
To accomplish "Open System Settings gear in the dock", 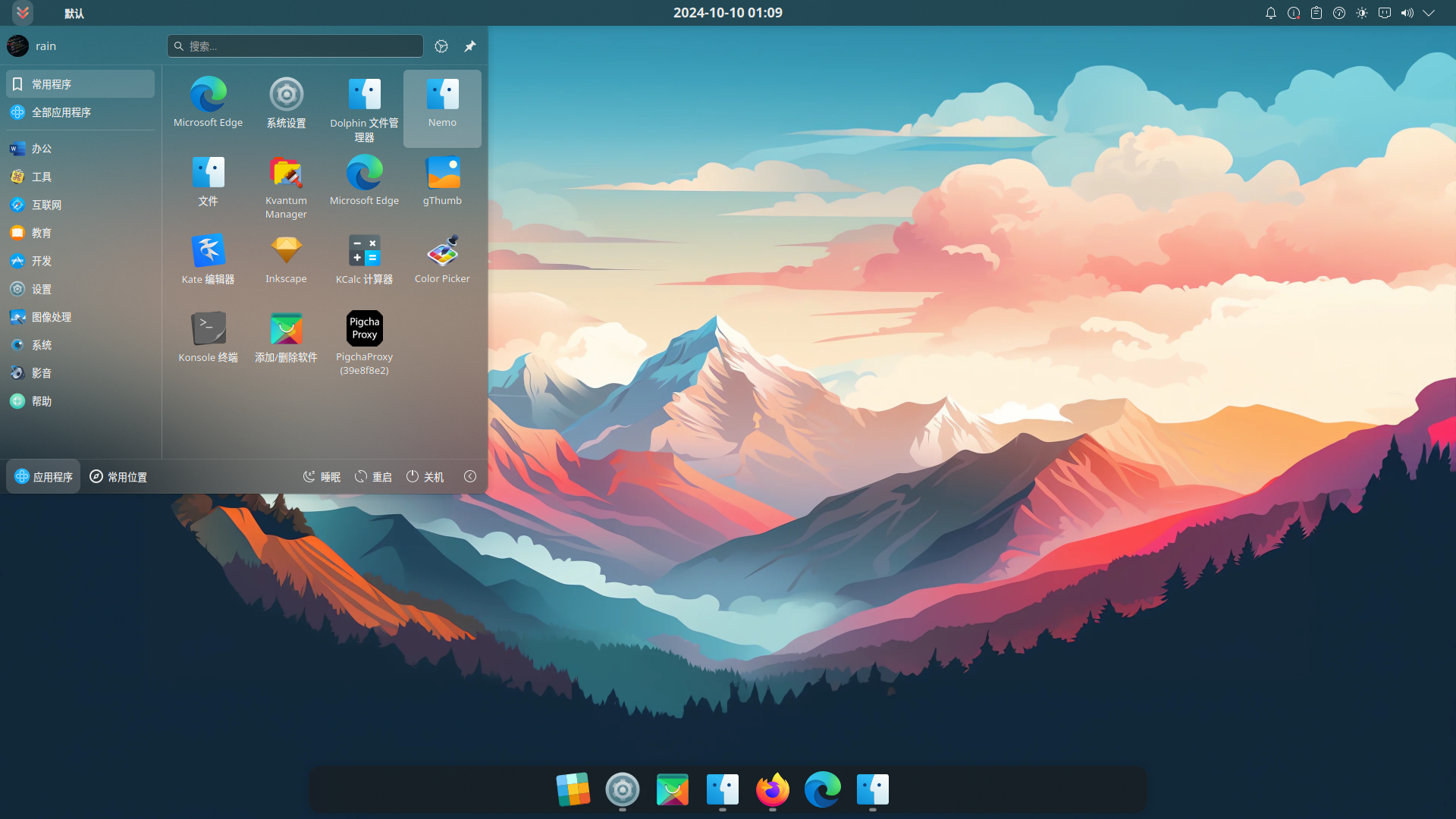I will [x=623, y=789].
